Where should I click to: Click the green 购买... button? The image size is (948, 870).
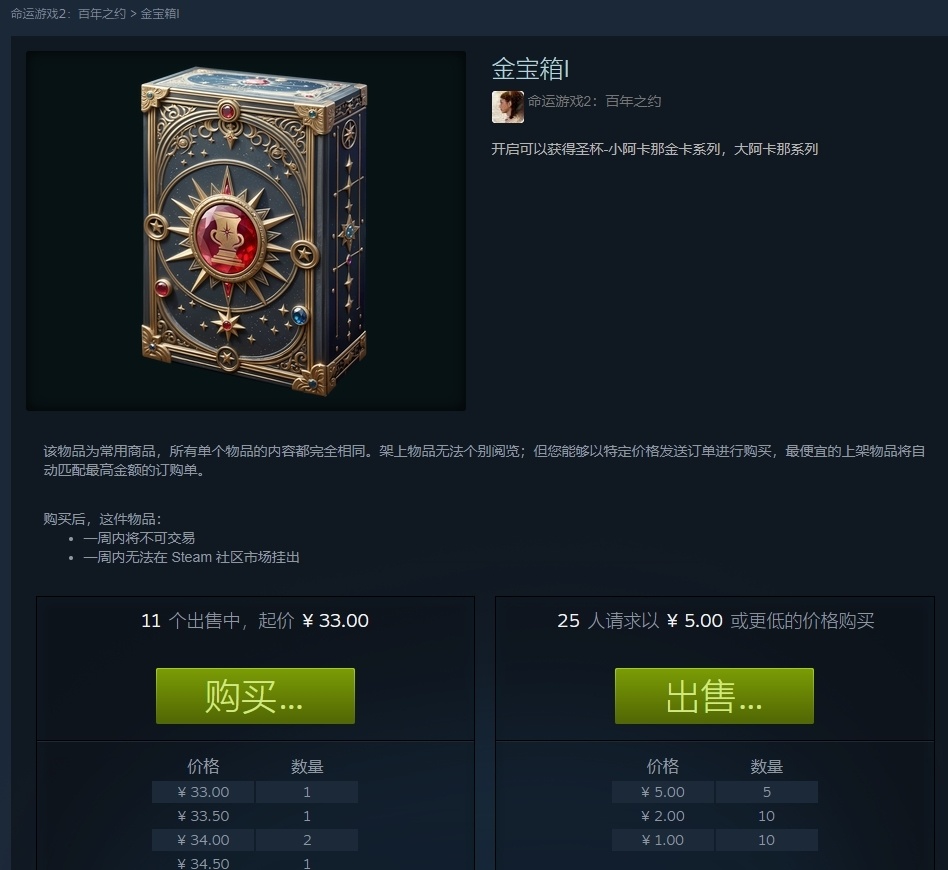[255, 696]
